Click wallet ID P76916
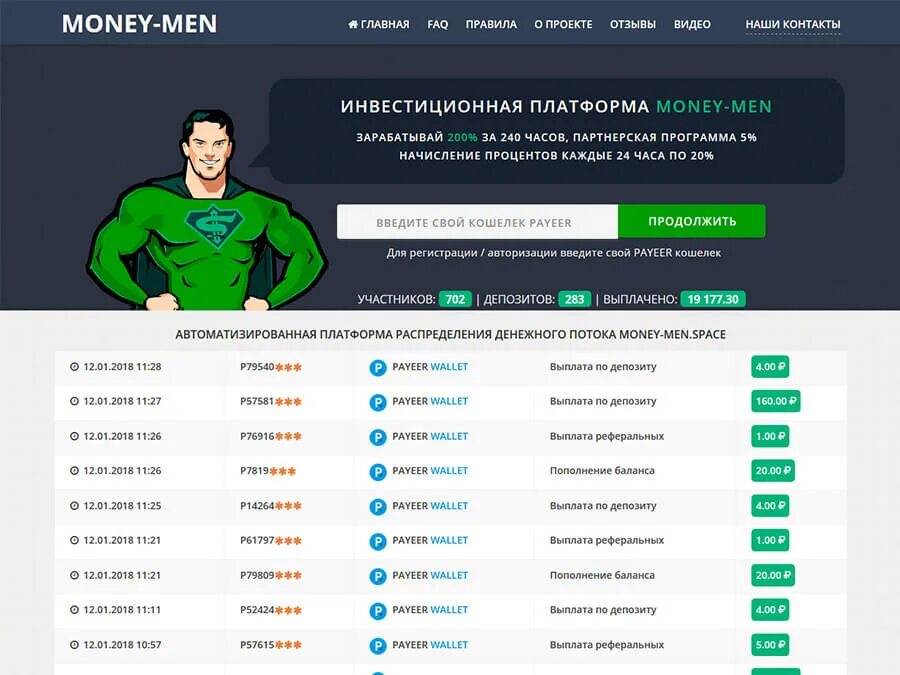Screen dimensions: 900x675 [x=271, y=436]
